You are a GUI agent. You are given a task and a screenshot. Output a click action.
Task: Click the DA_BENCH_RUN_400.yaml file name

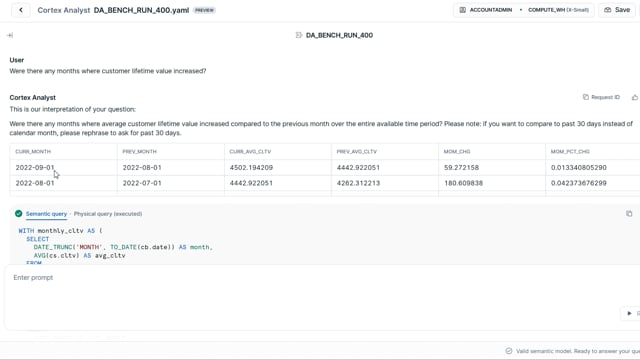(x=141, y=10)
